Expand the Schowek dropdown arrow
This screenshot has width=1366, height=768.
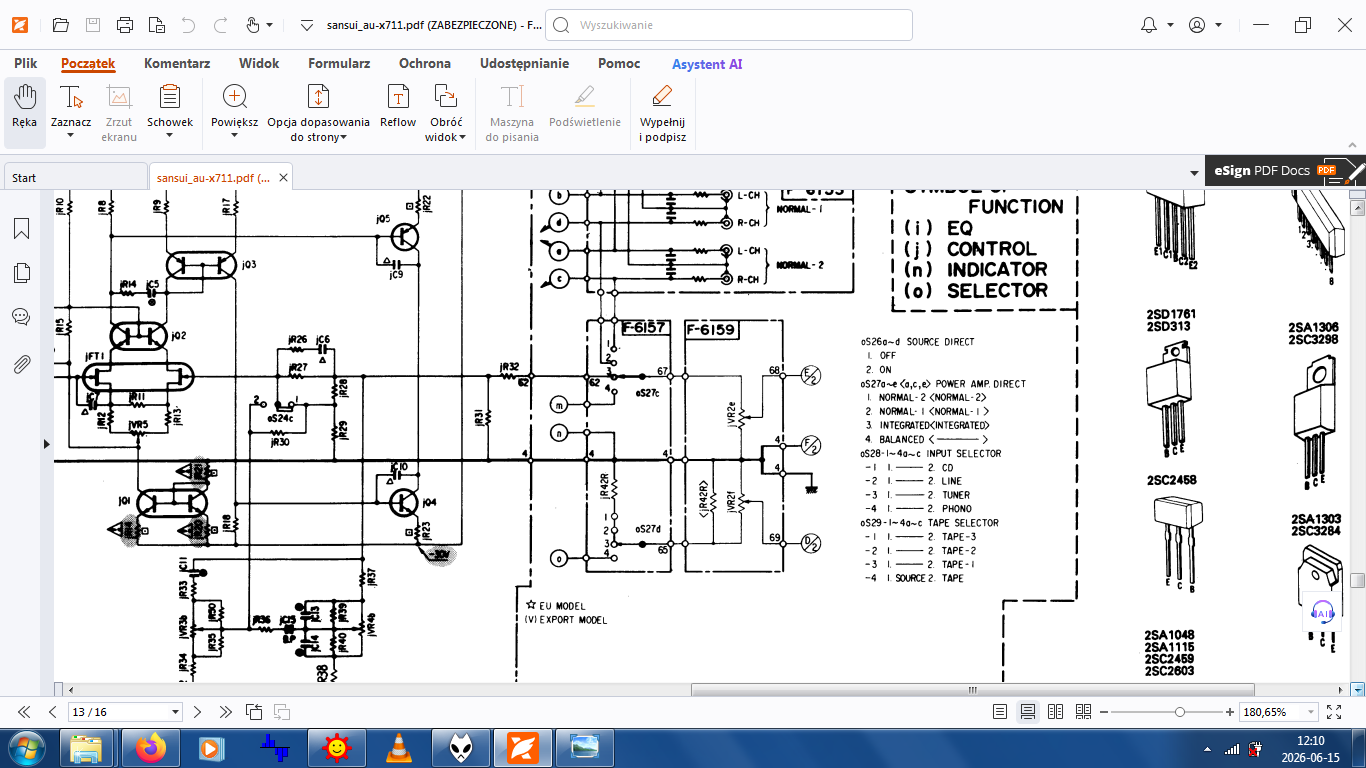(170, 136)
